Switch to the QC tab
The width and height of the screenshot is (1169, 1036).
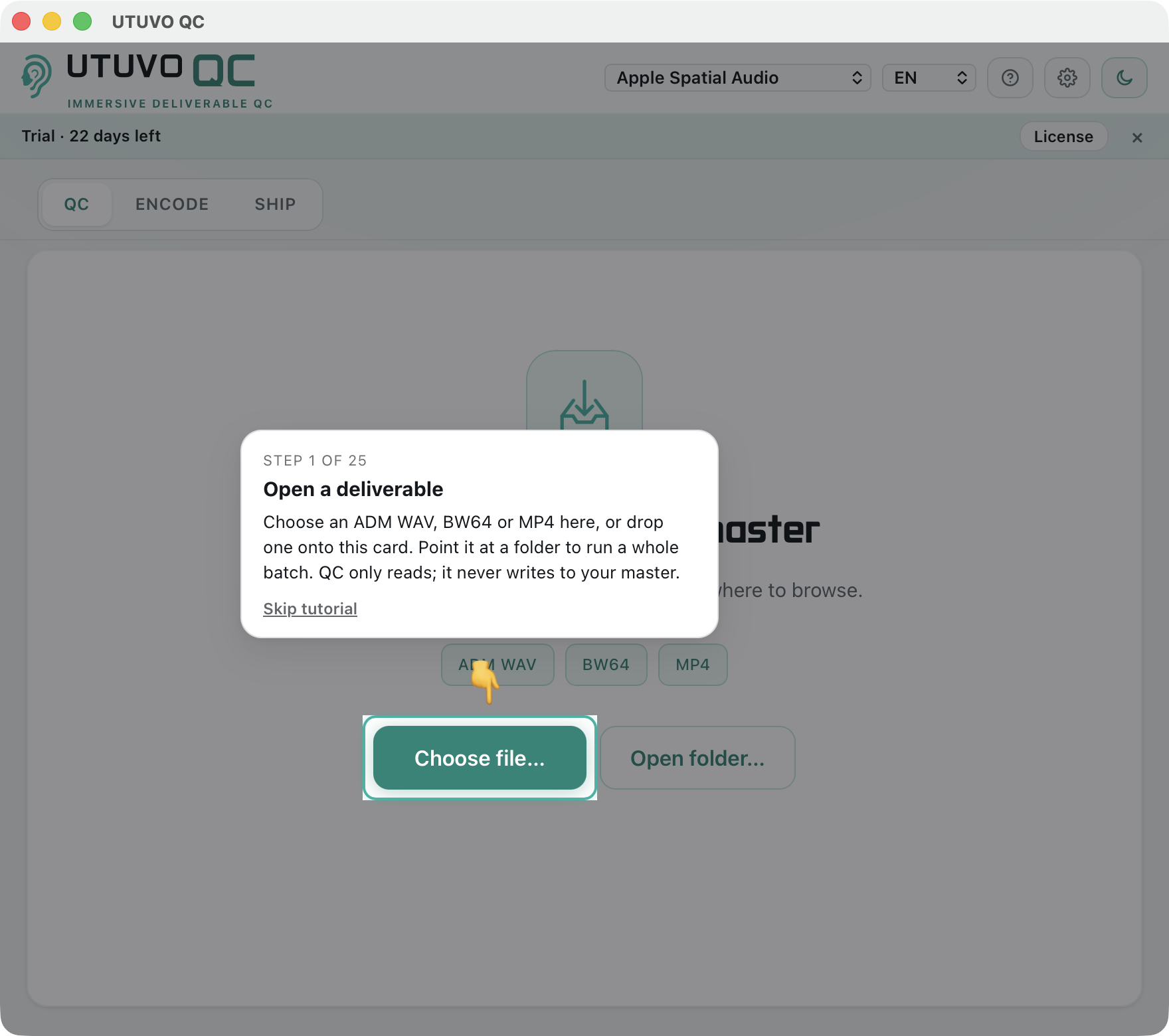click(76, 205)
